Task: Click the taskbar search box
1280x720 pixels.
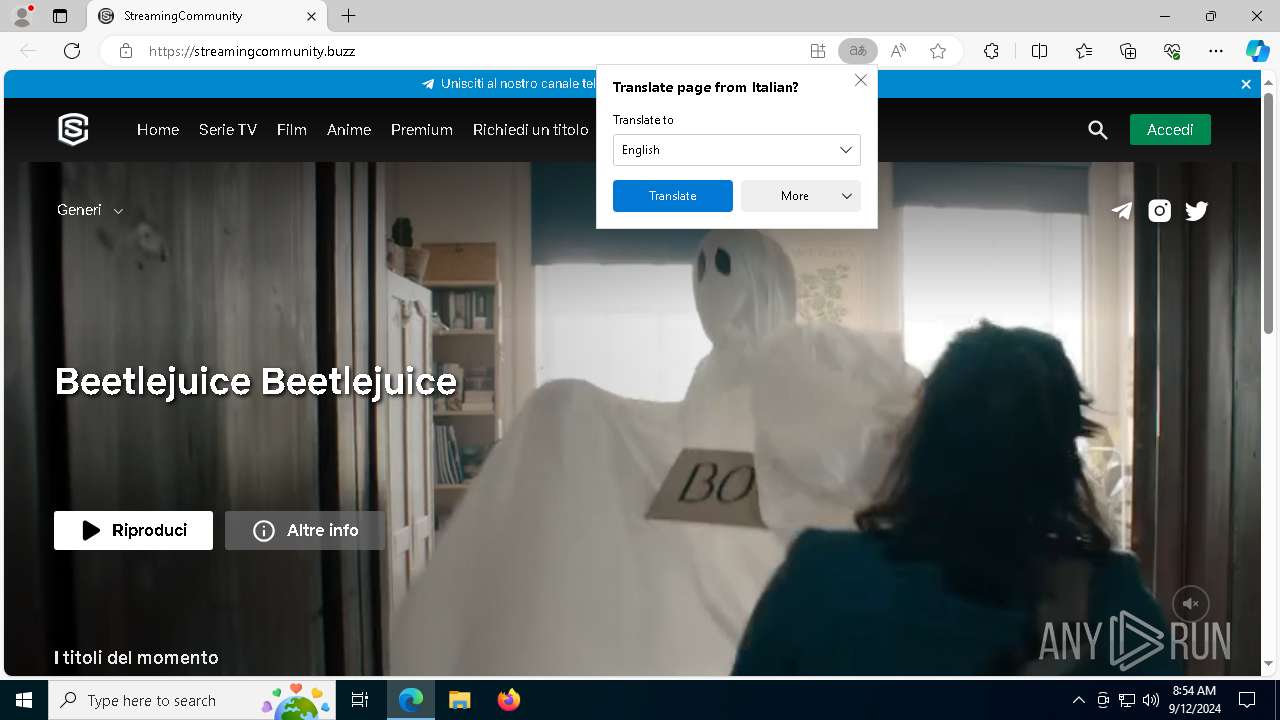Action: (x=192, y=700)
